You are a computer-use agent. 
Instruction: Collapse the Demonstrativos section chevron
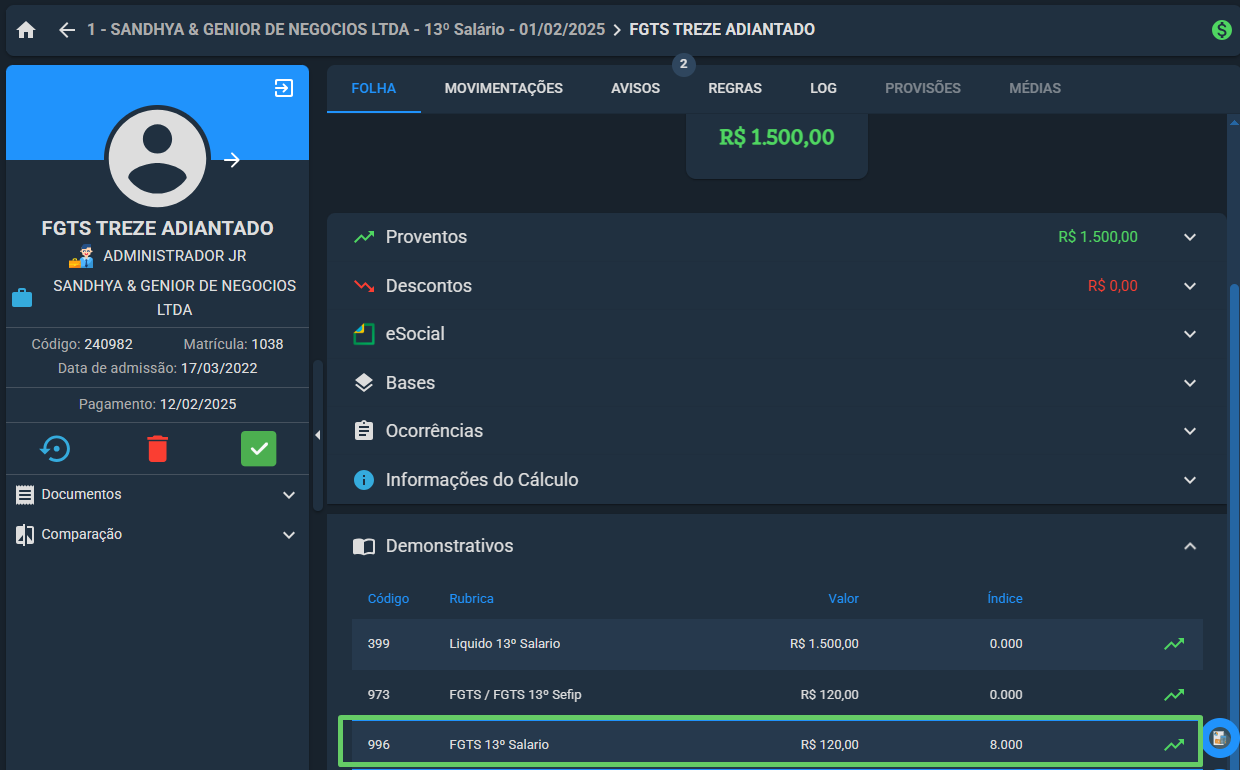[x=1190, y=546]
